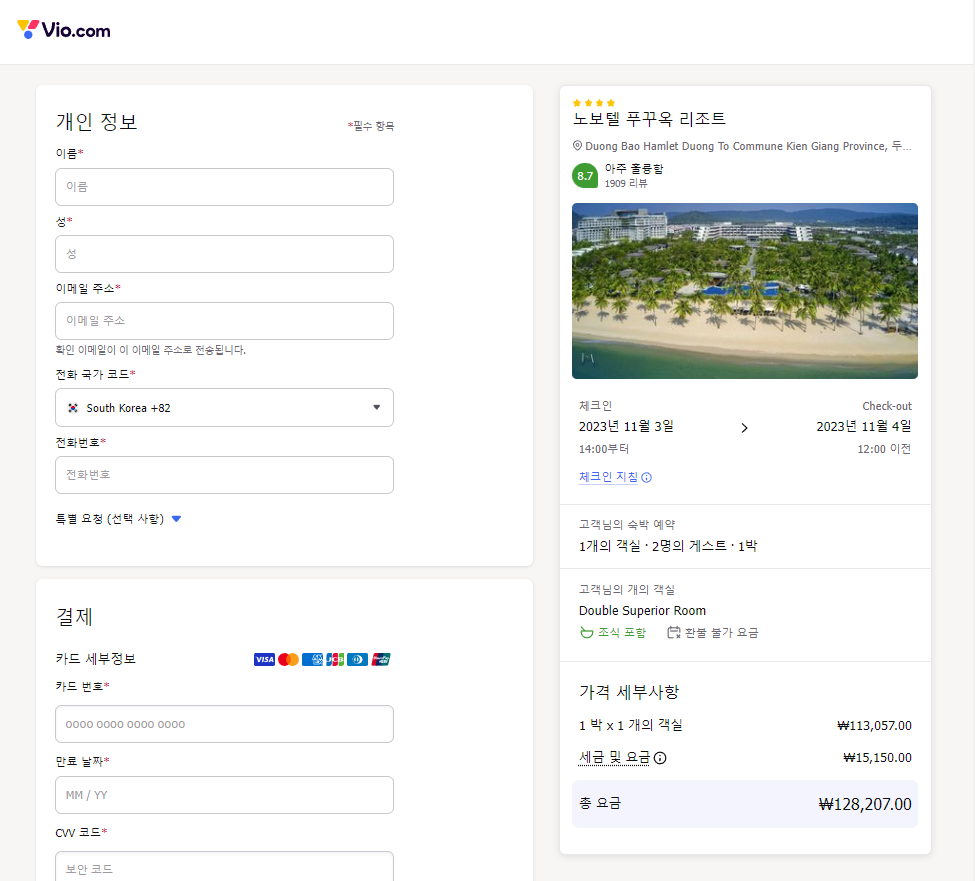Click the Mastercard icon
This screenshot has height=881, width=975.
coord(288,660)
